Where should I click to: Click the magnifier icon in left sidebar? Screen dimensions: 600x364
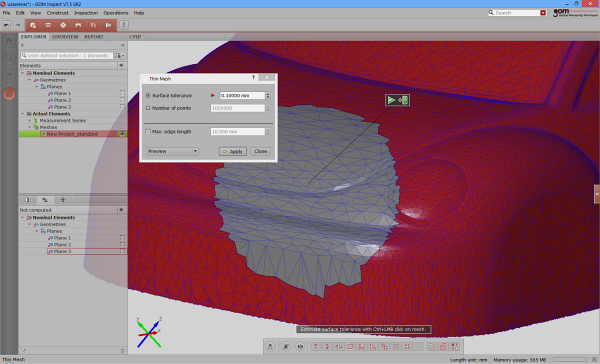(x=9, y=59)
